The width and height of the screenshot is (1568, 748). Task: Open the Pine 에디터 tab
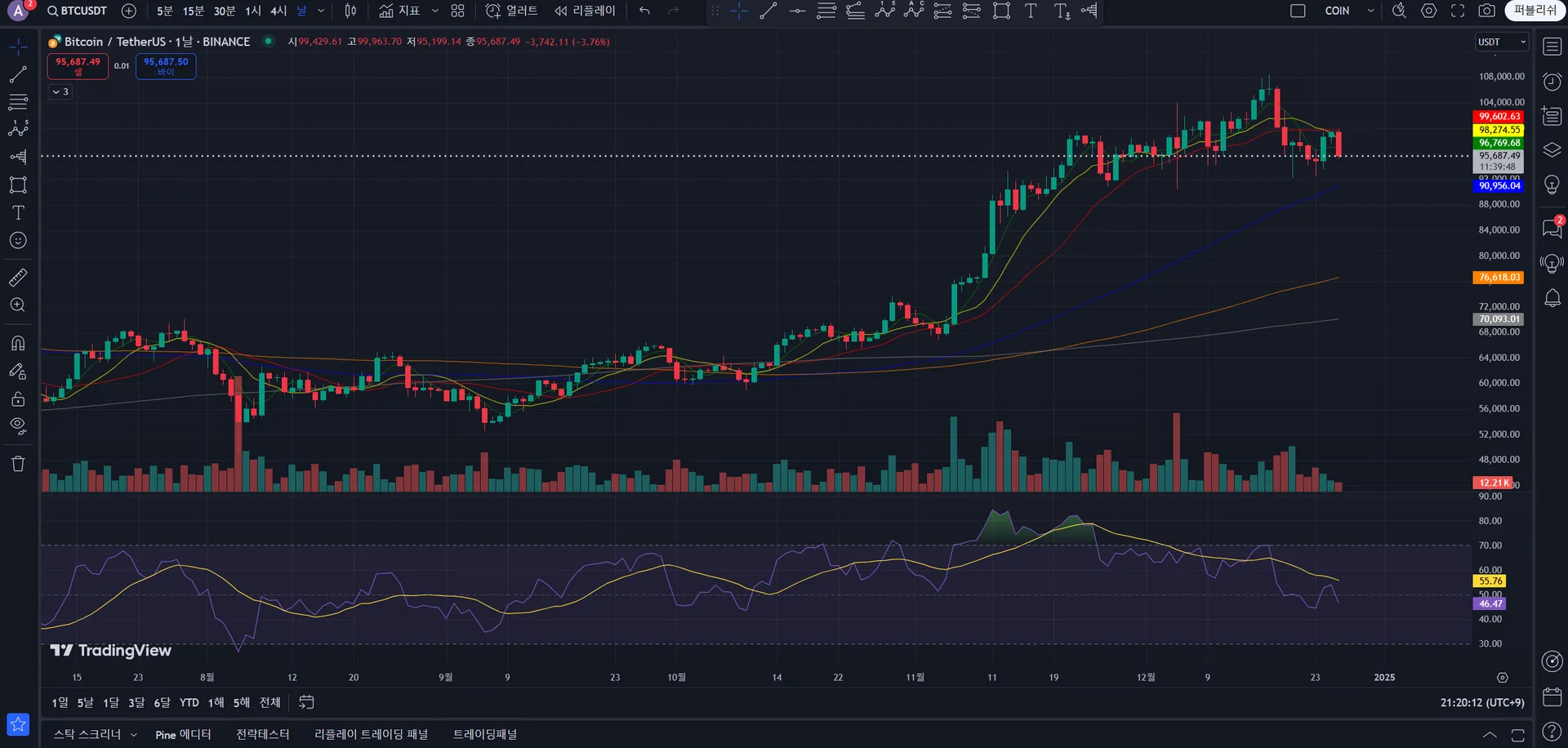[x=183, y=734]
